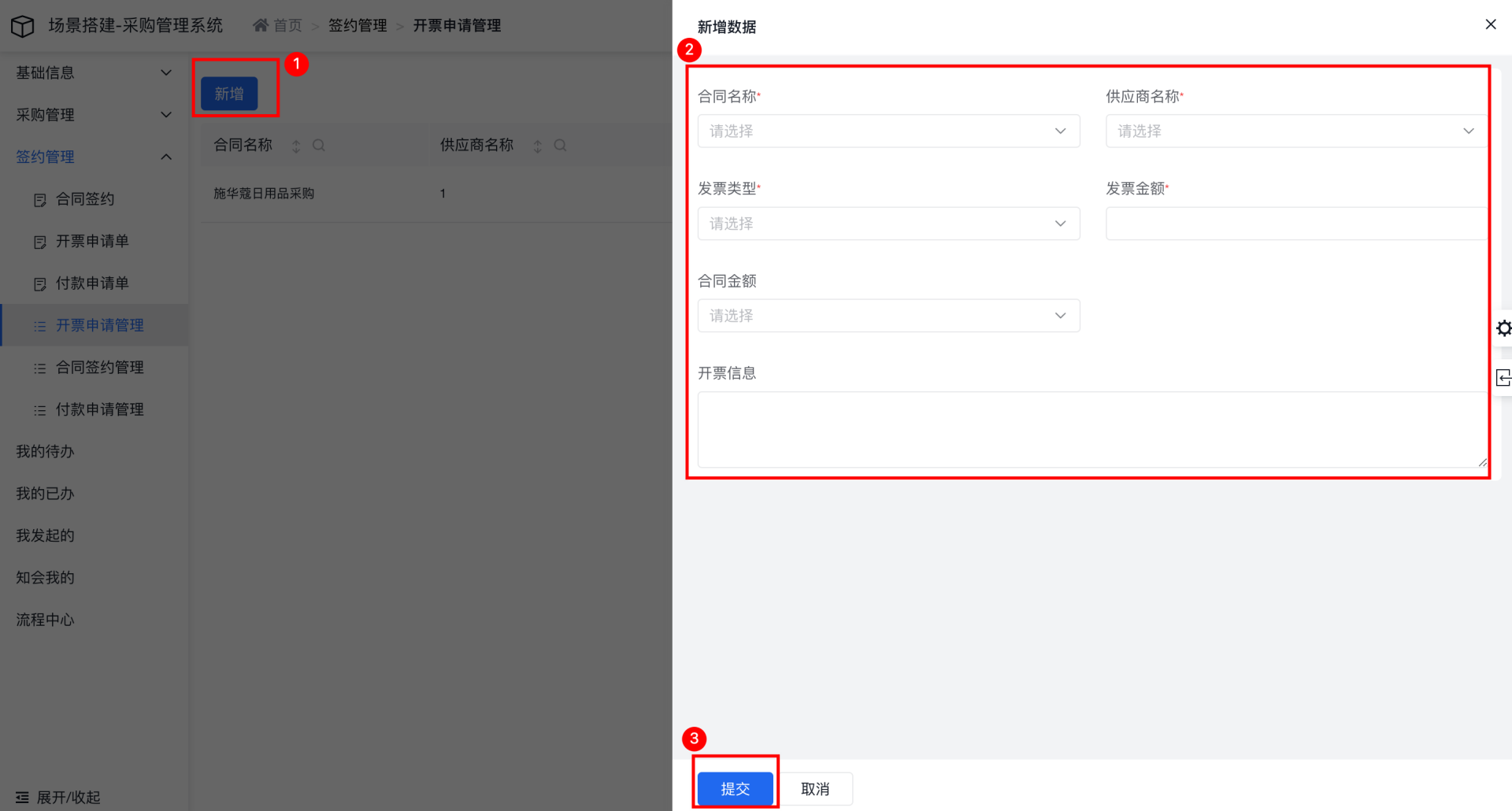The image size is (1512, 811).
Task: Open the 合同金额 dropdown
Action: coord(888,316)
